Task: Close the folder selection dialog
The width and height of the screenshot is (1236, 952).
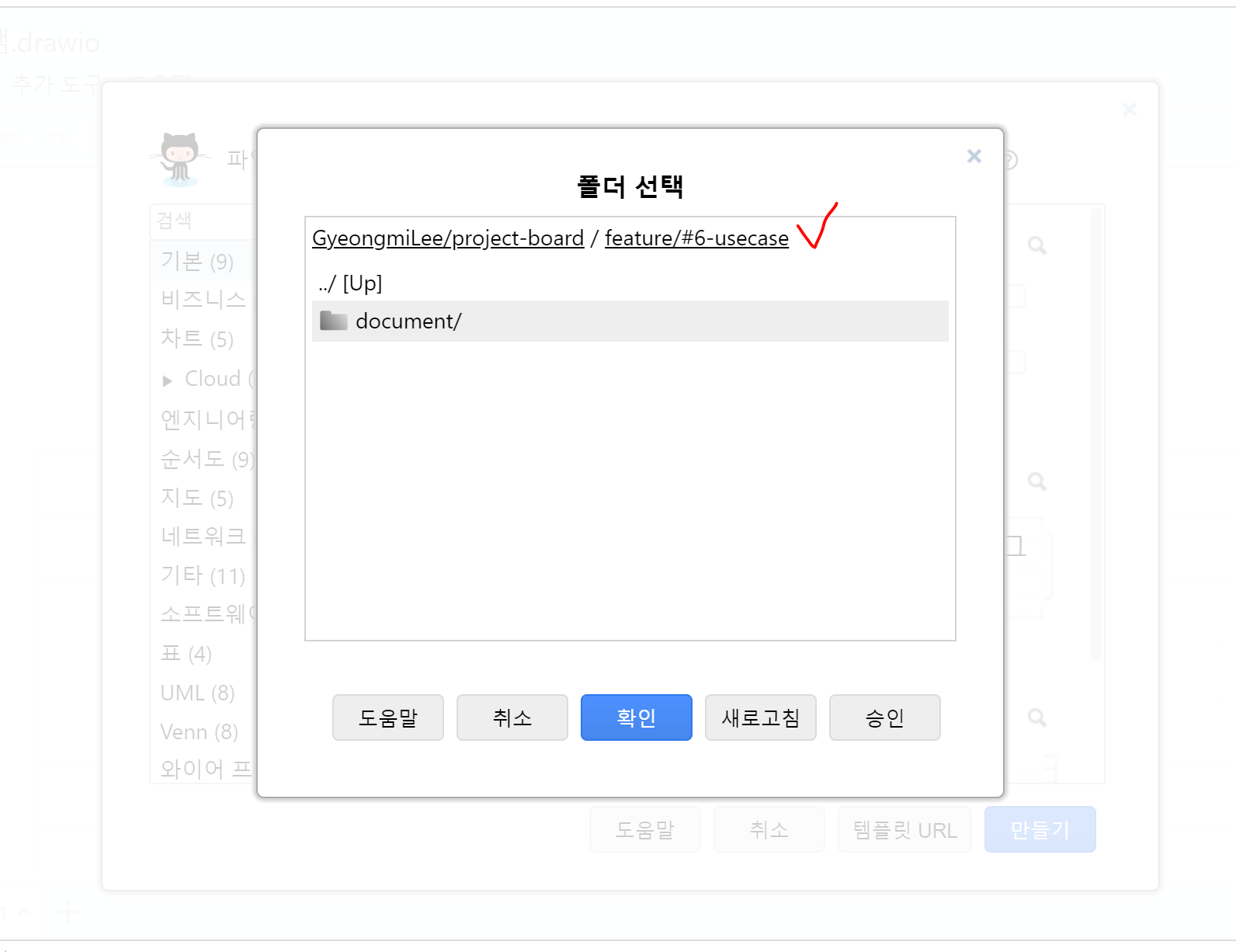Action: [x=974, y=156]
